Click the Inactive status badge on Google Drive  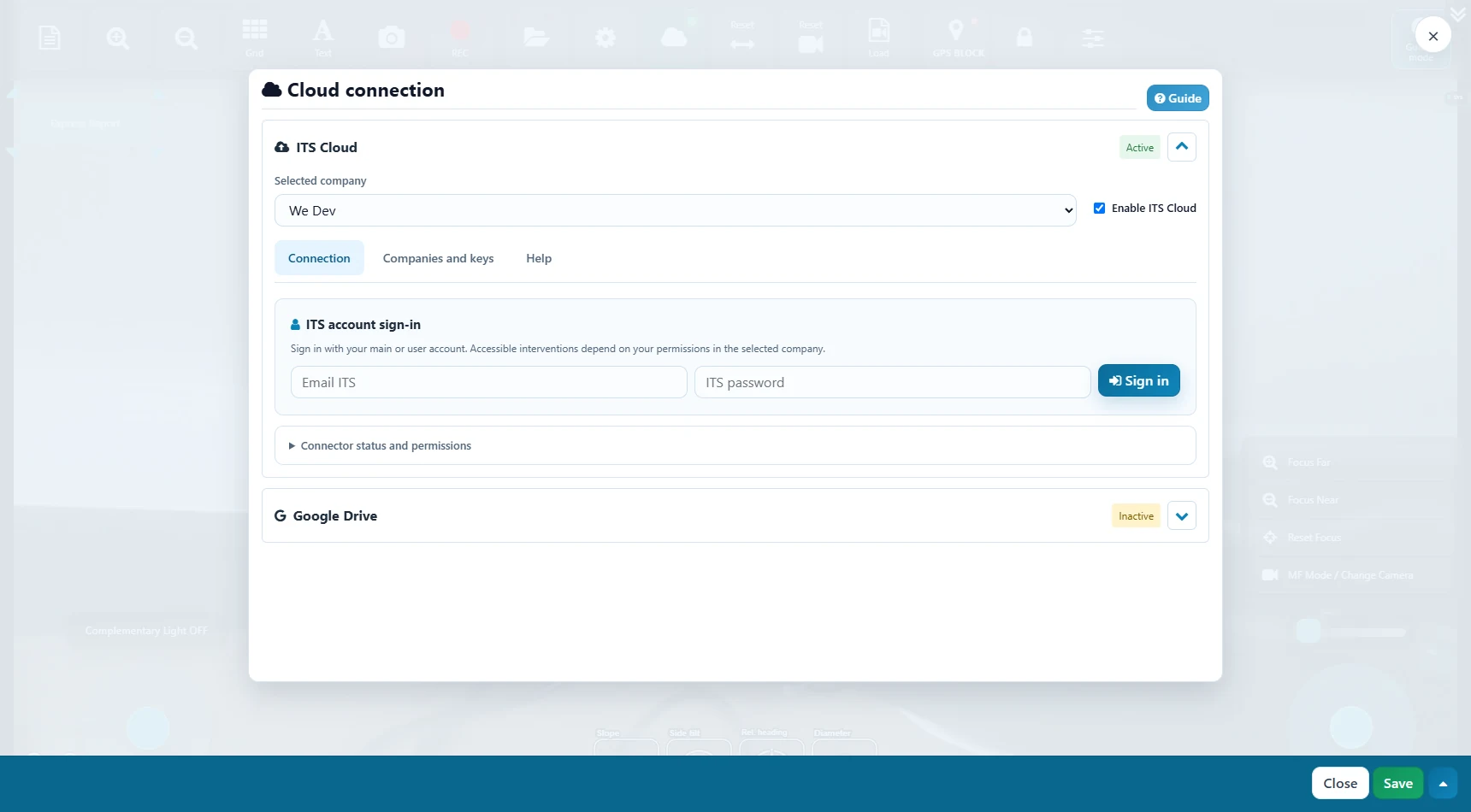pyautogui.click(x=1136, y=516)
